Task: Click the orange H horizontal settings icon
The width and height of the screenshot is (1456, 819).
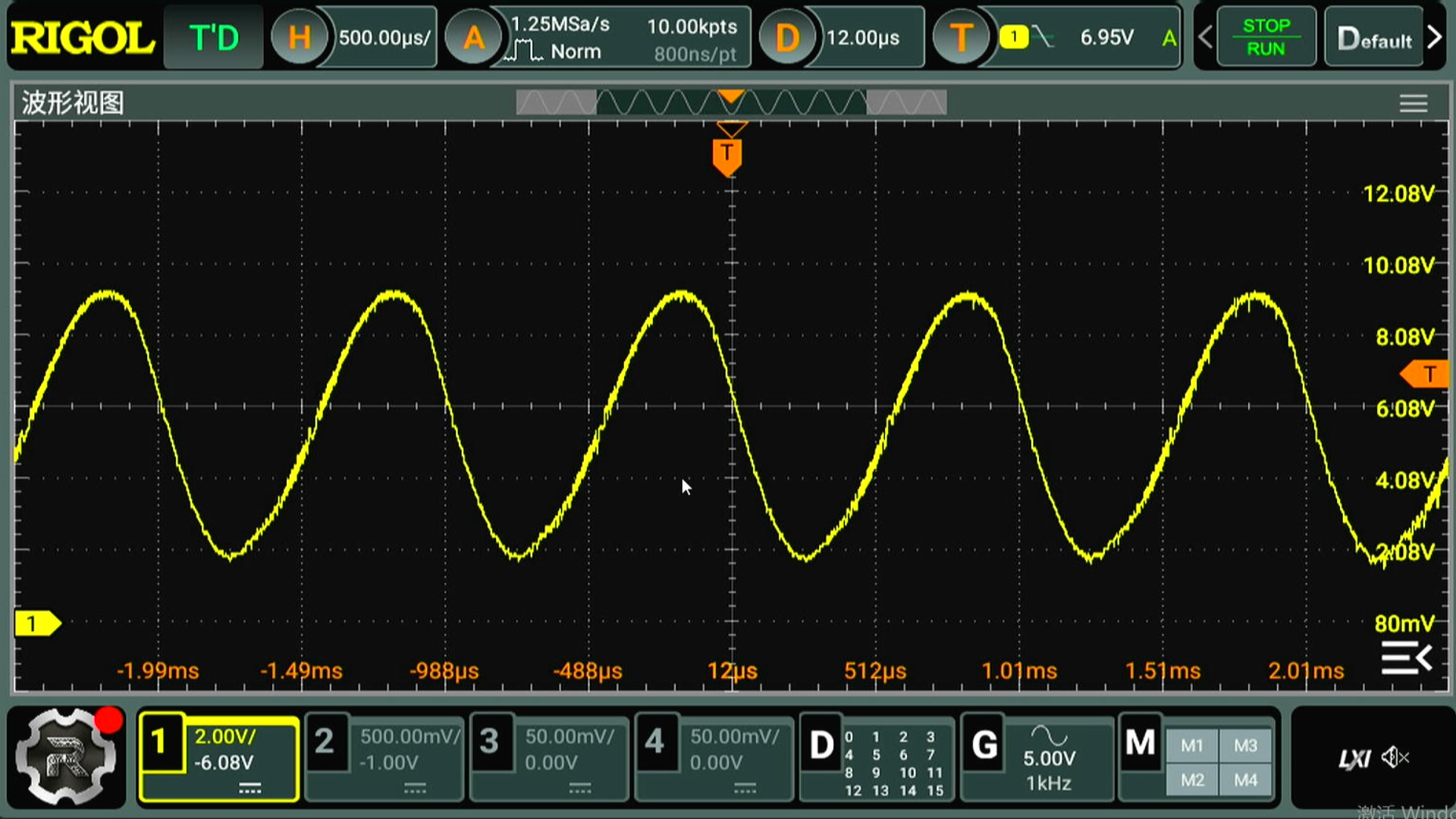Action: tap(299, 37)
